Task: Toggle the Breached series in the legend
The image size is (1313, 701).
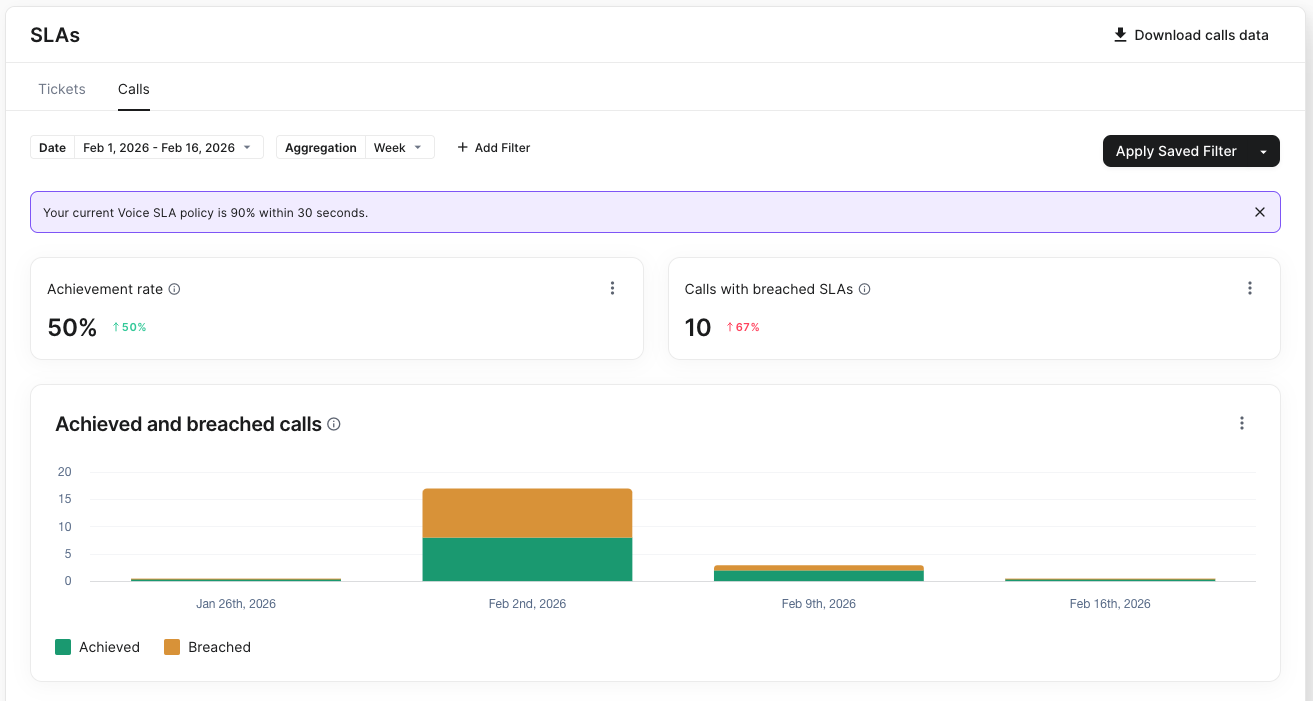Action: tap(207, 647)
